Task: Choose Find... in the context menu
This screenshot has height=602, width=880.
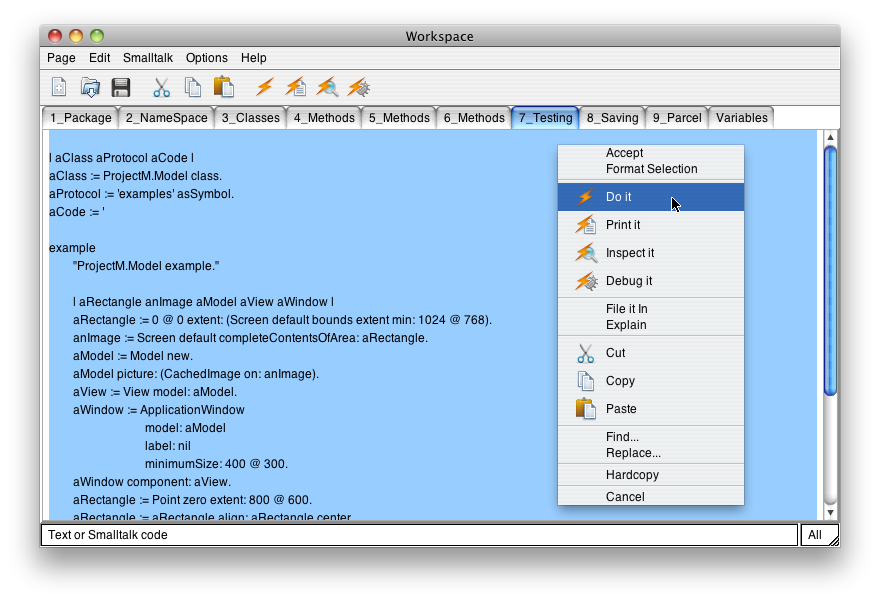Action: point(651,437)
